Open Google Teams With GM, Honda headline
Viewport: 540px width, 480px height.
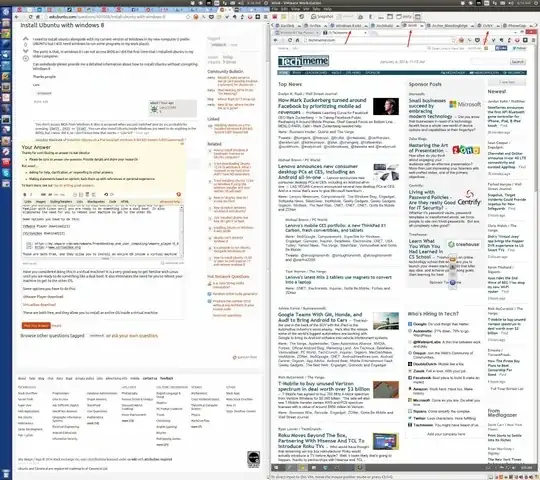pyautogui.click(x=320, y=317)
